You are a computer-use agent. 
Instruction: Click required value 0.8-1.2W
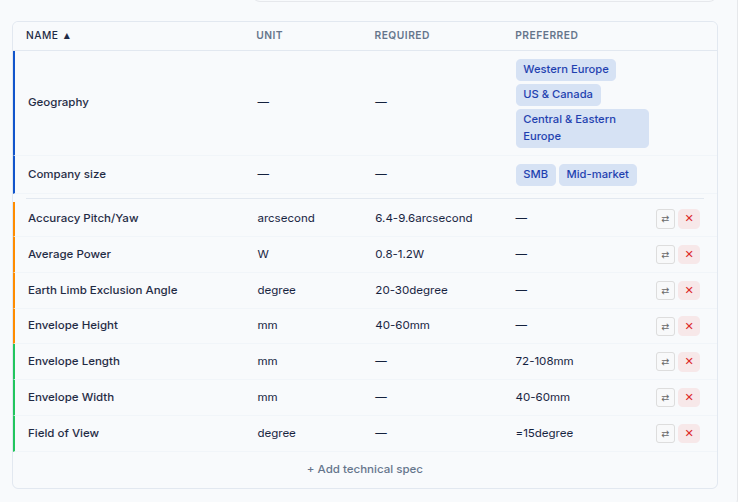tap(400, 254)
